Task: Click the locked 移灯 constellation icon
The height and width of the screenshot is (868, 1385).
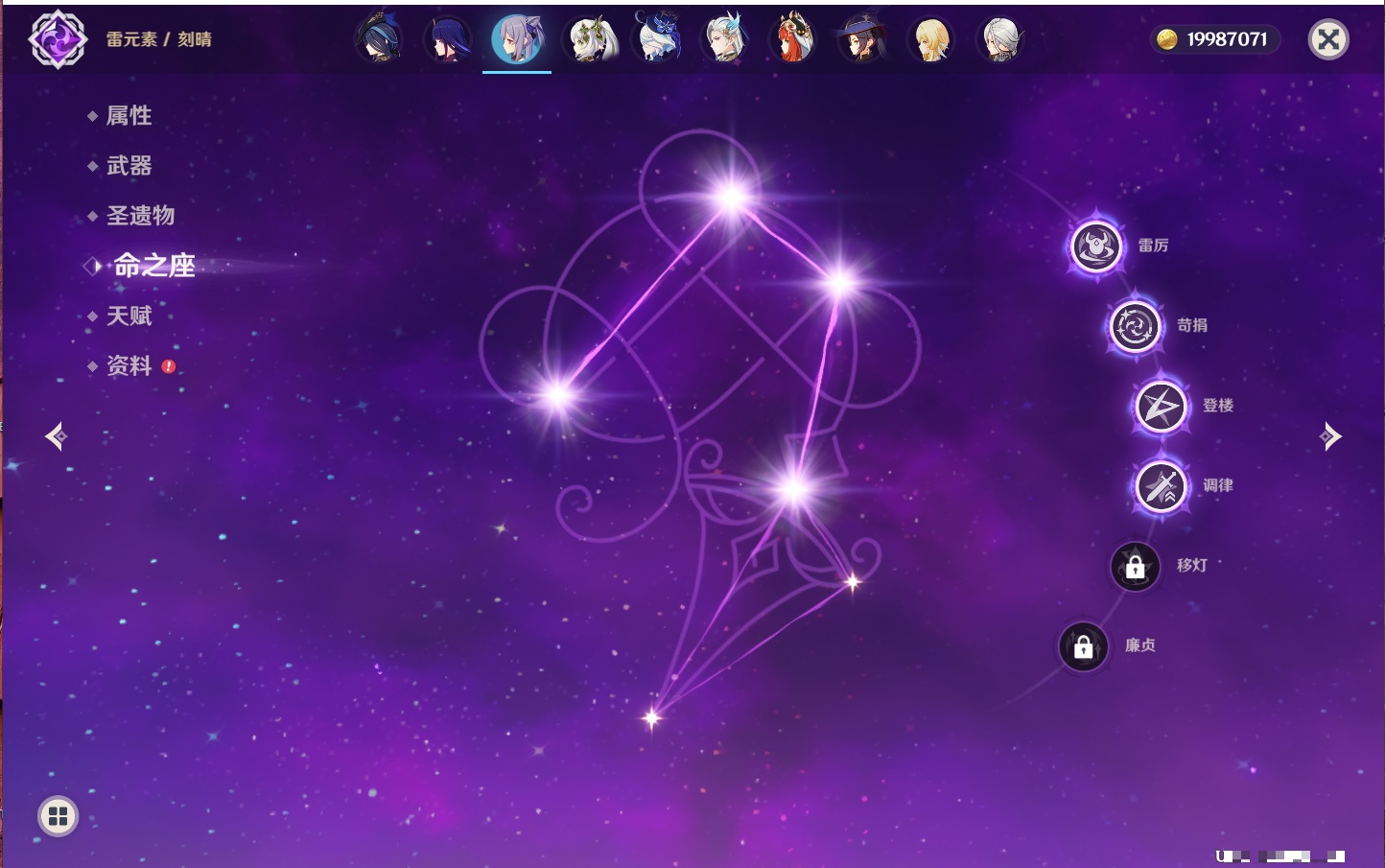Action: coord(1136,566)
